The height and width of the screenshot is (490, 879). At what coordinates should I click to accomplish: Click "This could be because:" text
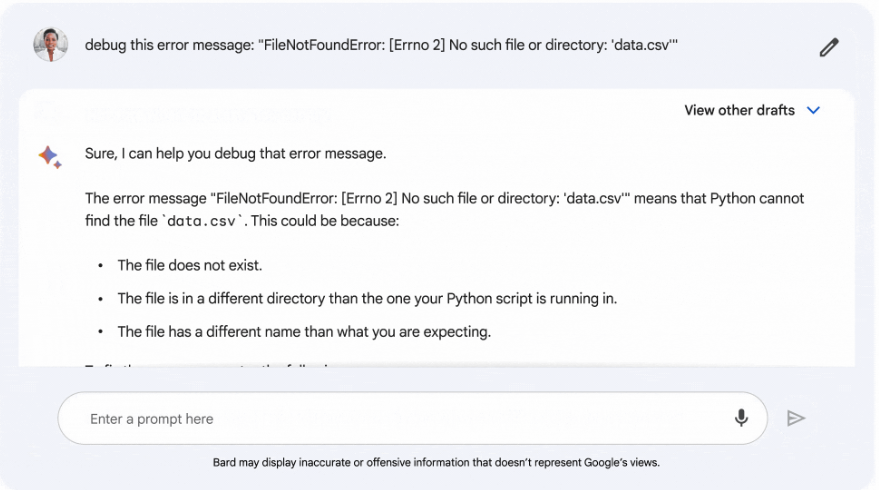[326, 220]
